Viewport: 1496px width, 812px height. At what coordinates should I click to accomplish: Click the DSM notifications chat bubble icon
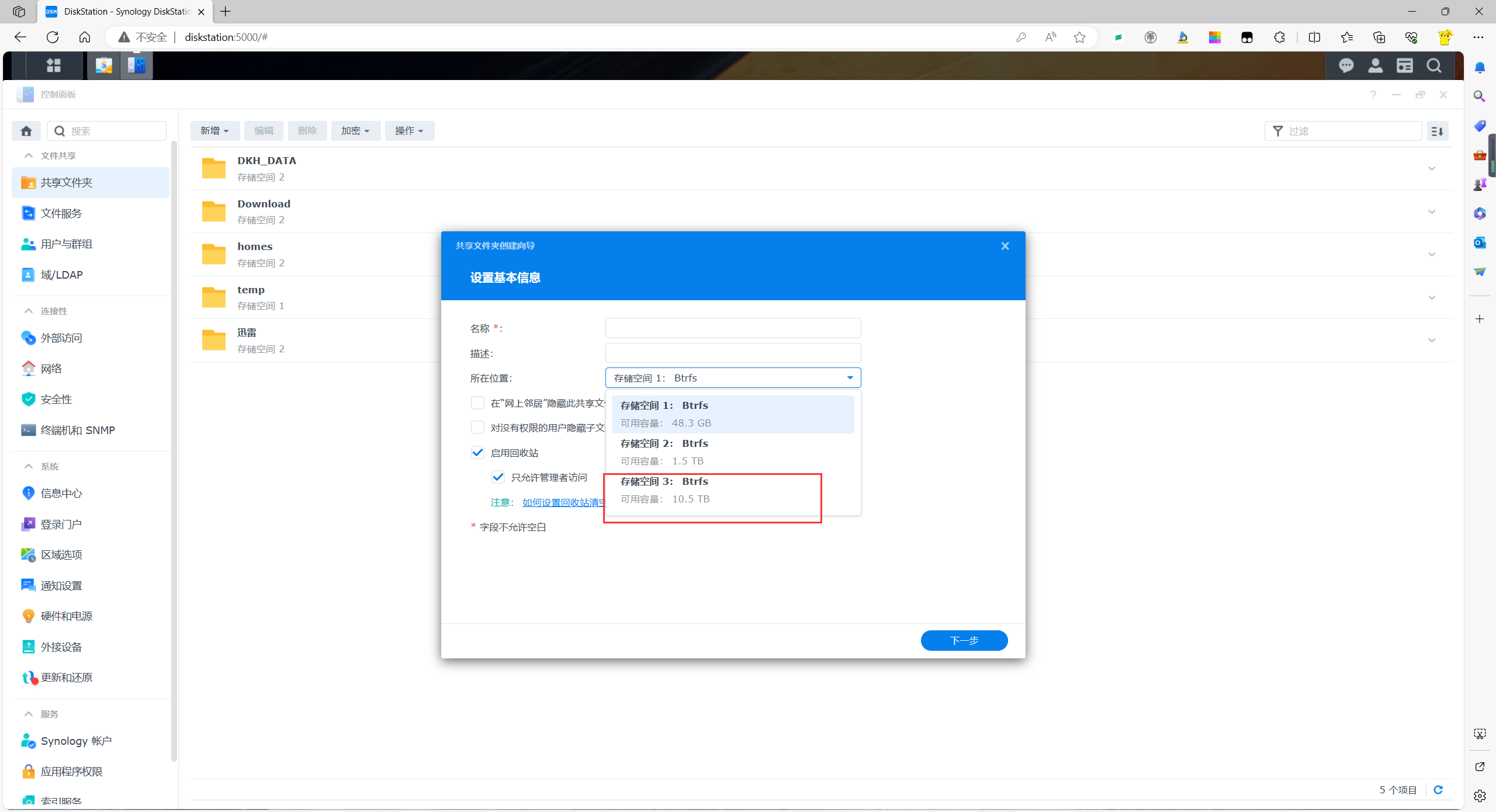tap(1346, 65)
